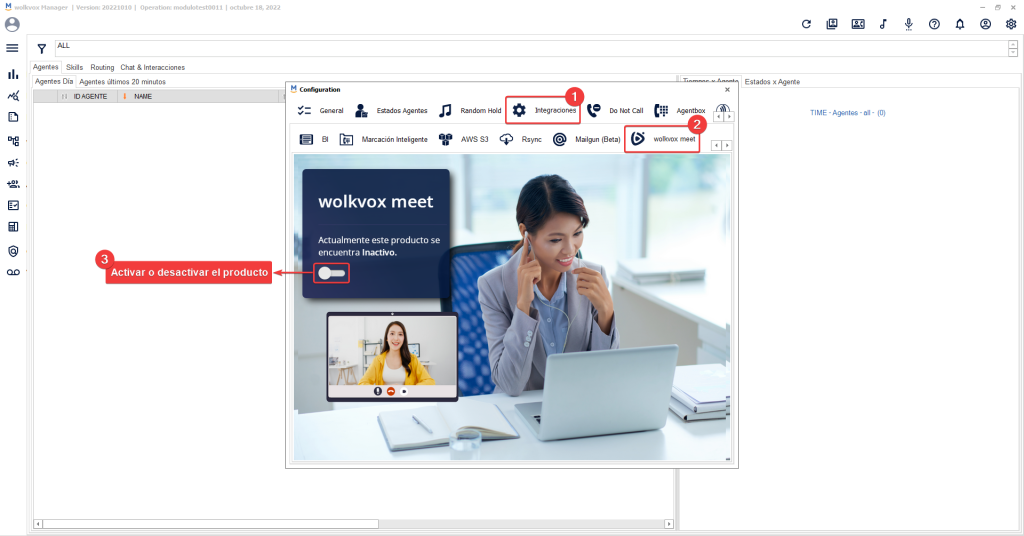
Task: Click the filter funnel icon
Action: point(42,48)
